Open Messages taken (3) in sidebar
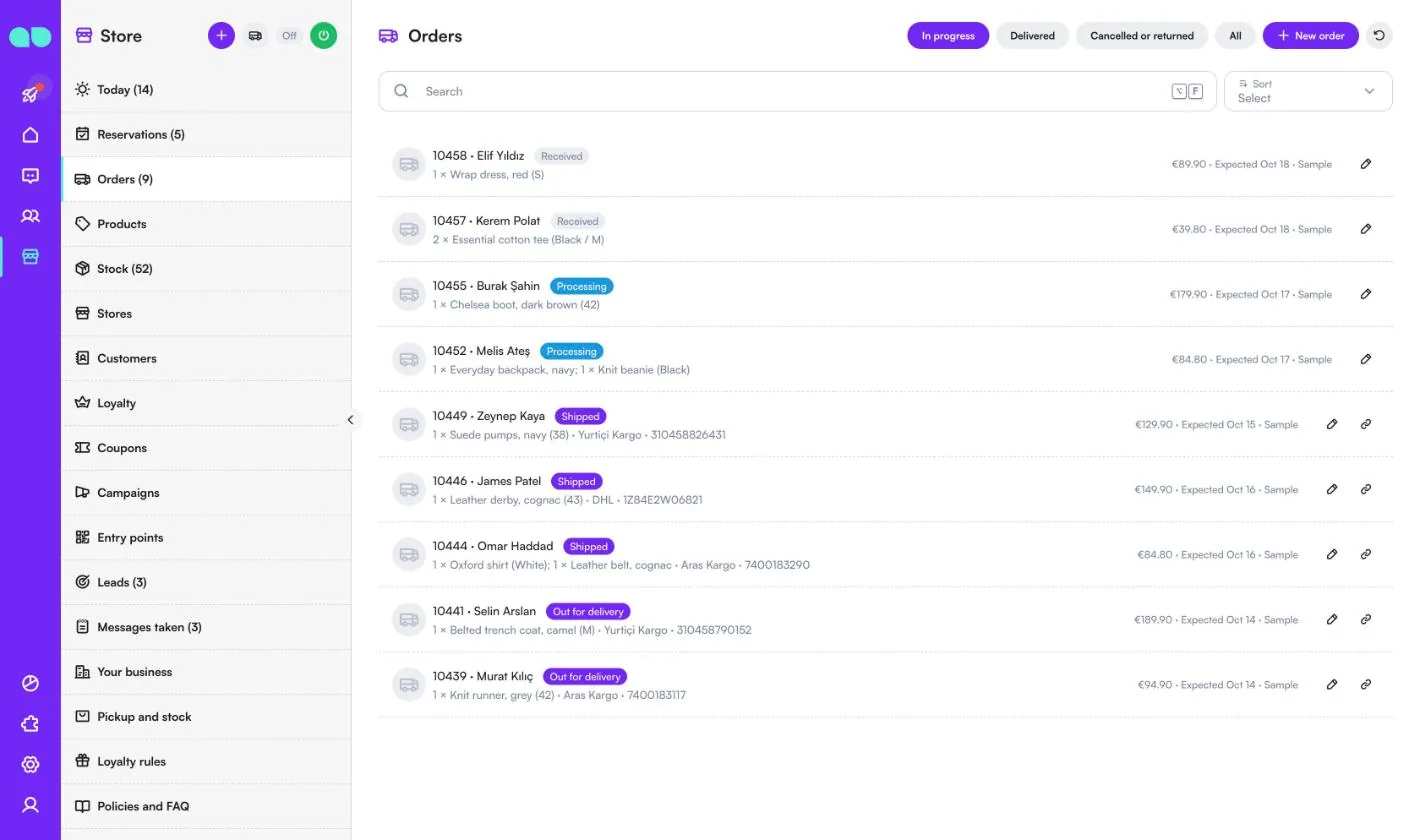Image resolution: width=1420 pixels, height=840 pixels. (x=206, y=627)
